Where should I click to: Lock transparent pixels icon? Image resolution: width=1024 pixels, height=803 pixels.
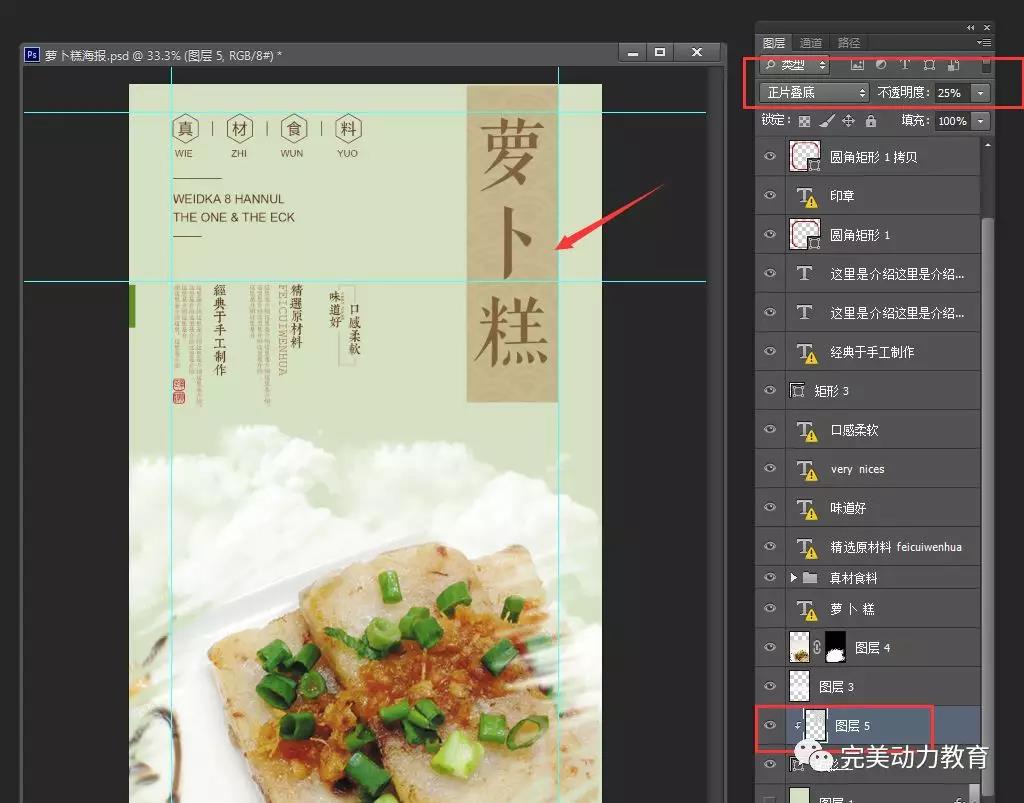click(804, 121)
